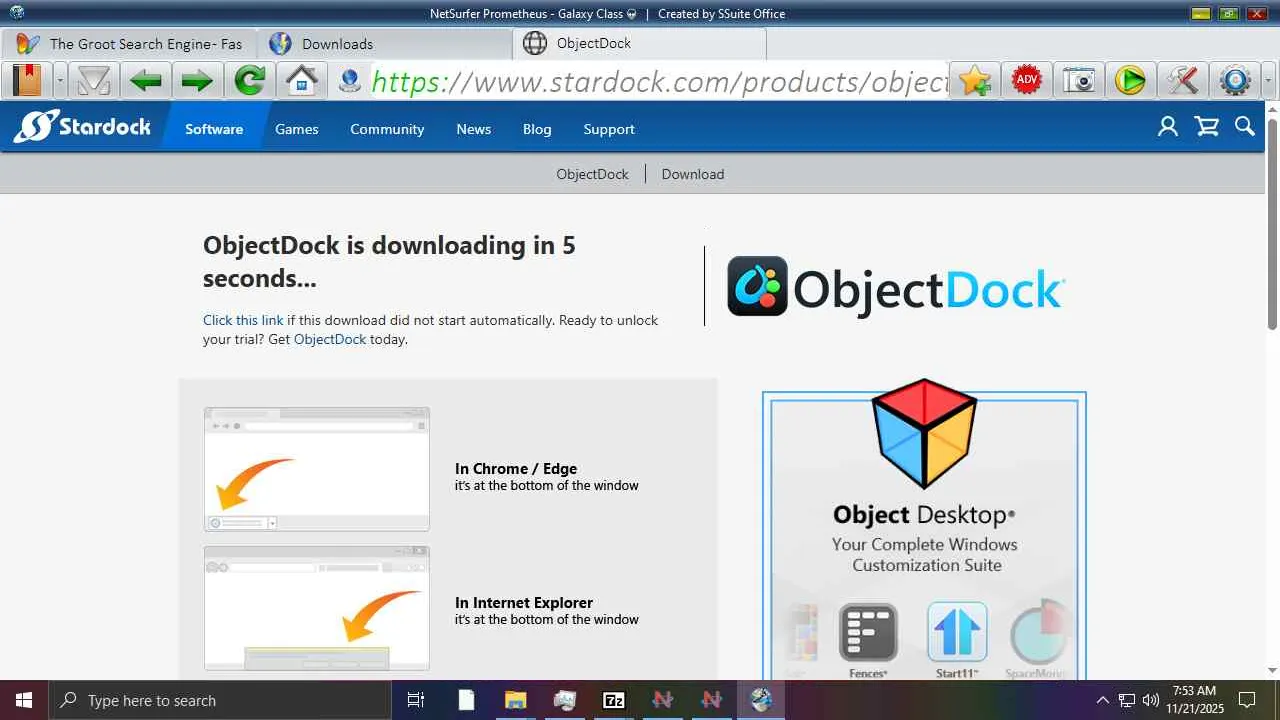Go to the News section
The width and height of the screenshot is (1280, 720).
[x=474, y=129]
